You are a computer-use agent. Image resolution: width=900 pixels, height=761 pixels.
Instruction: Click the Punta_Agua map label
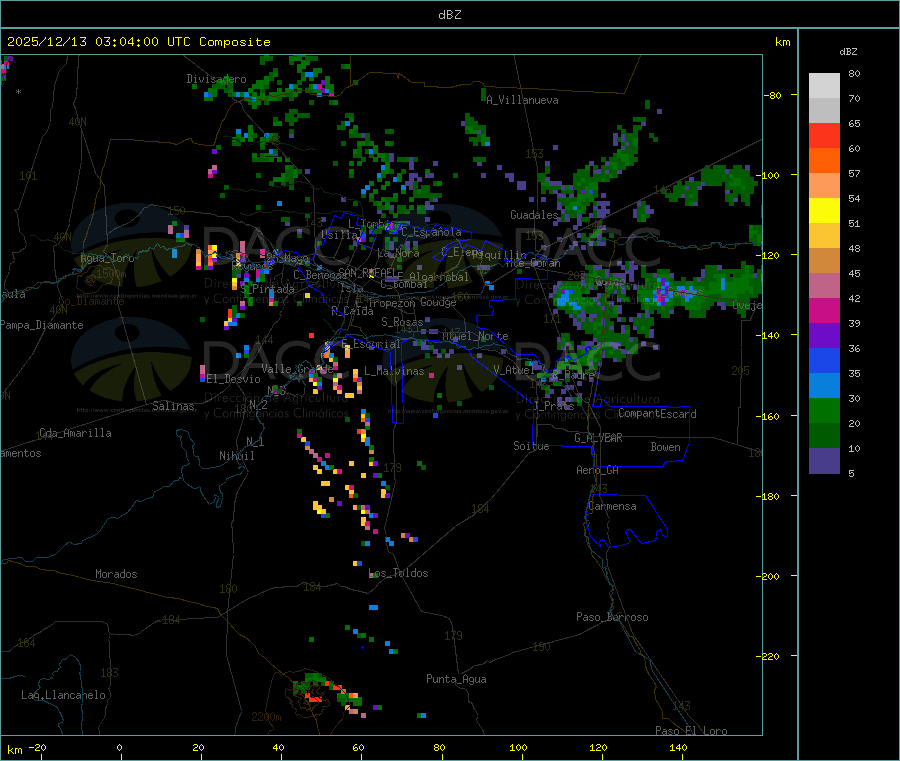pyautogui.click(x=456, y=679)
